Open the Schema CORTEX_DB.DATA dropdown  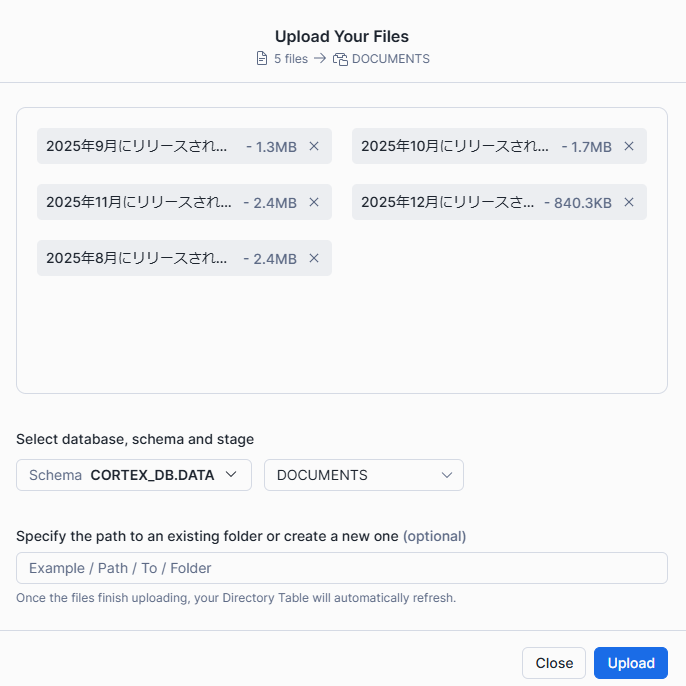[x=133, y=475]
